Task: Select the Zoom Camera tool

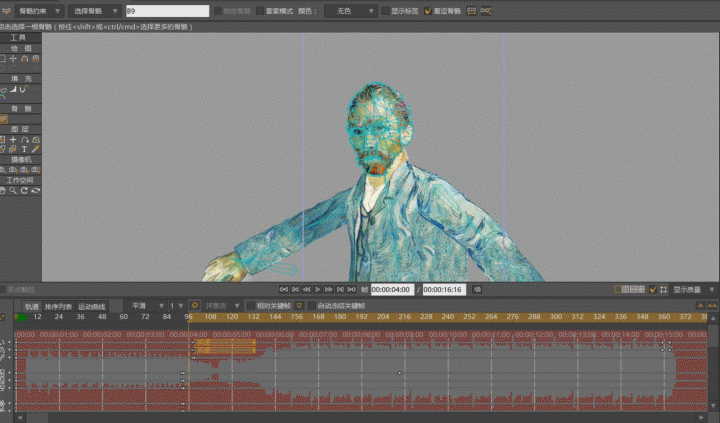Action: coord(13,170)
